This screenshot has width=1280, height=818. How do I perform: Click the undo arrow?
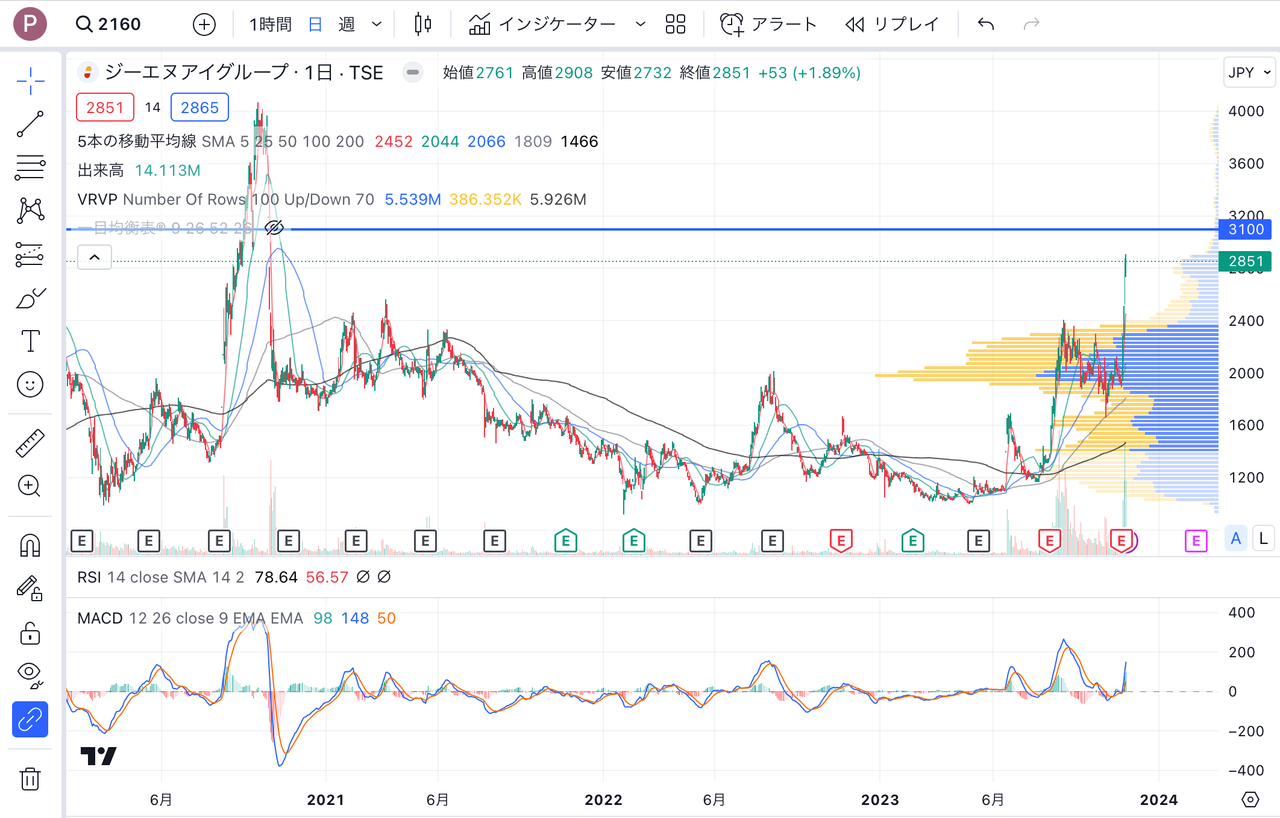(986, 24)
